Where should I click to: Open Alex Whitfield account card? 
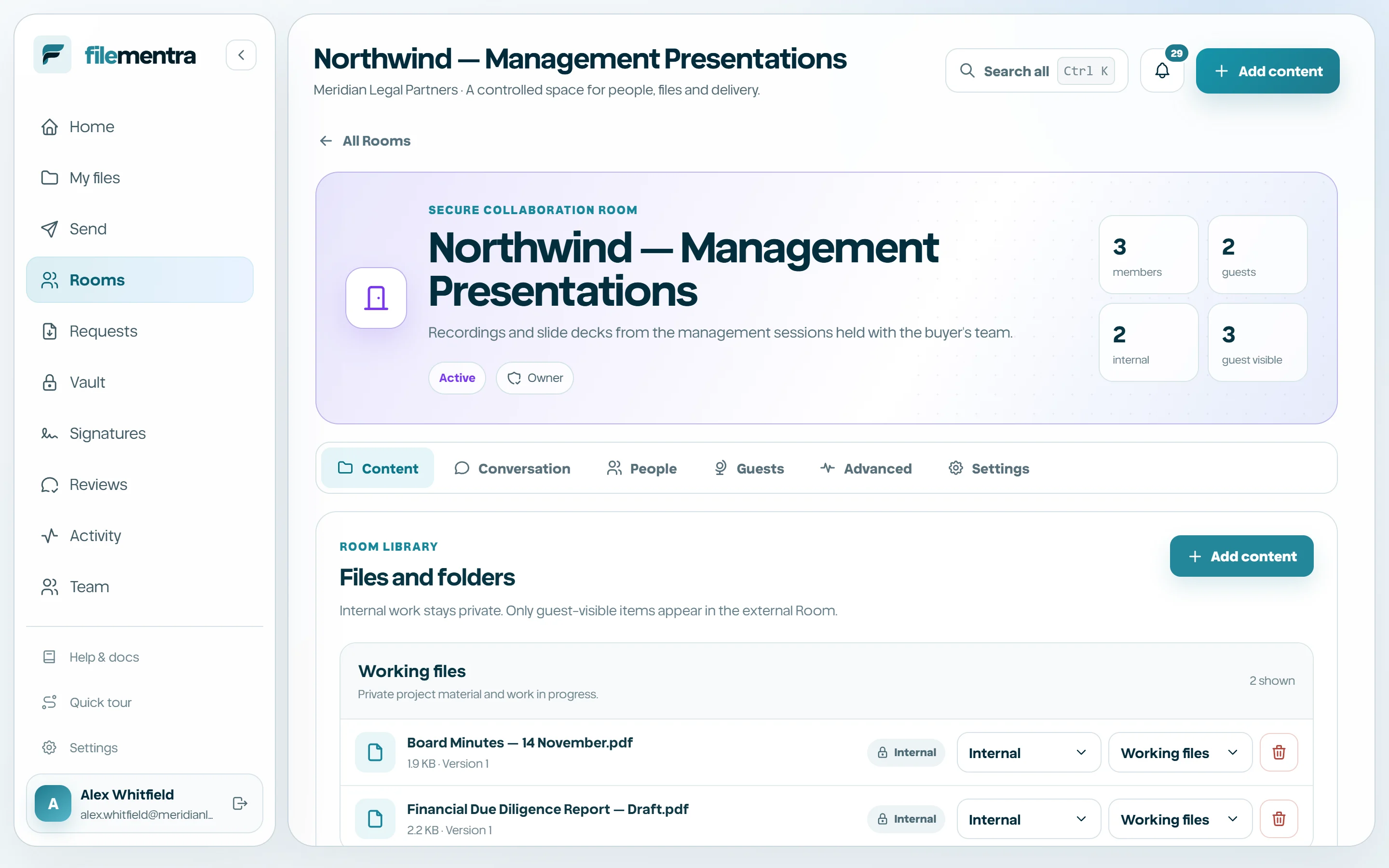(144, 803)
